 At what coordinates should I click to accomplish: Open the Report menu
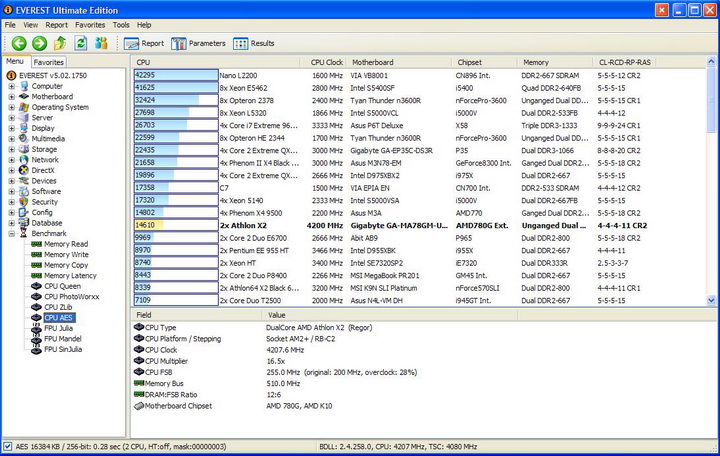tap(56, 25)
